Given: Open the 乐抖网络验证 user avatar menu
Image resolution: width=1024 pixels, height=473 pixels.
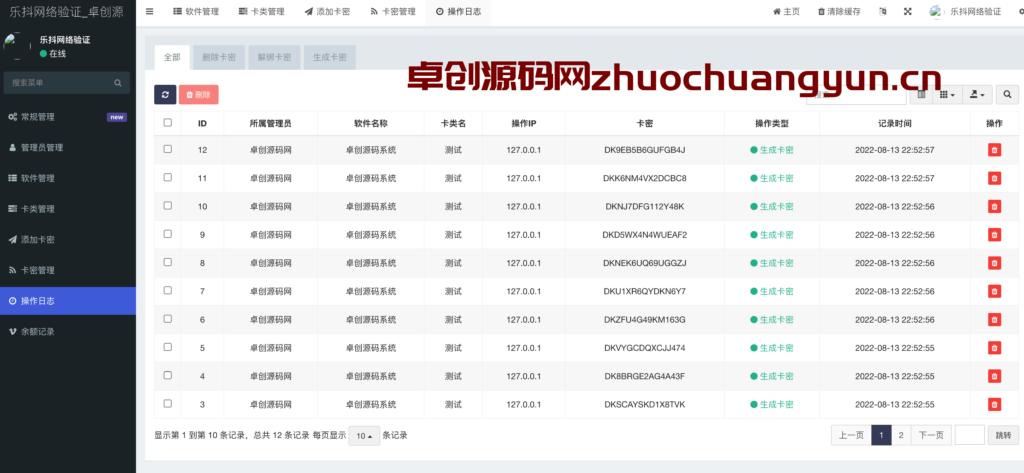Looking at the screenshot, I should pos(965,12).
